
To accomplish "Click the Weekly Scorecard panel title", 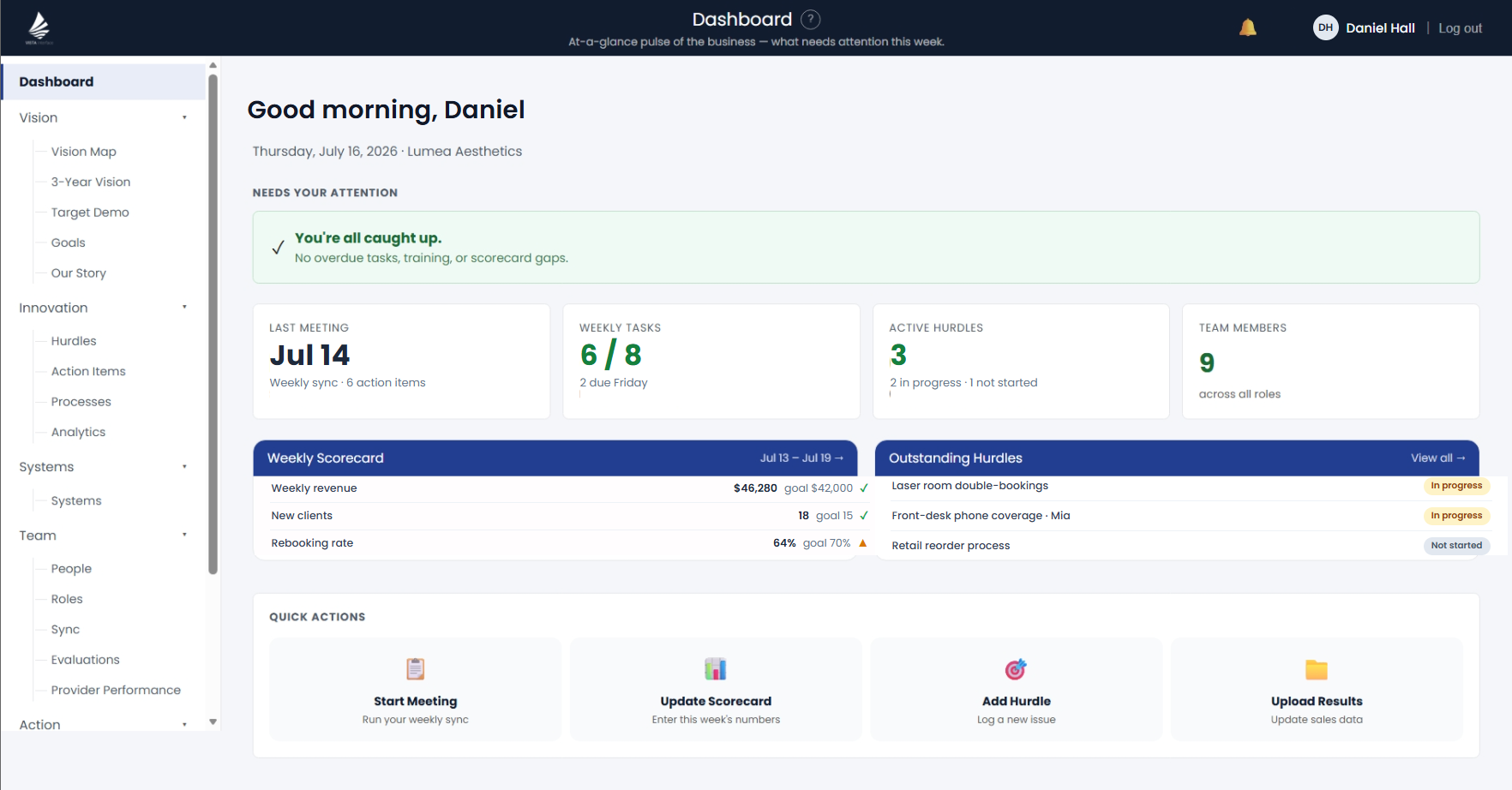I will pos(325,458).
